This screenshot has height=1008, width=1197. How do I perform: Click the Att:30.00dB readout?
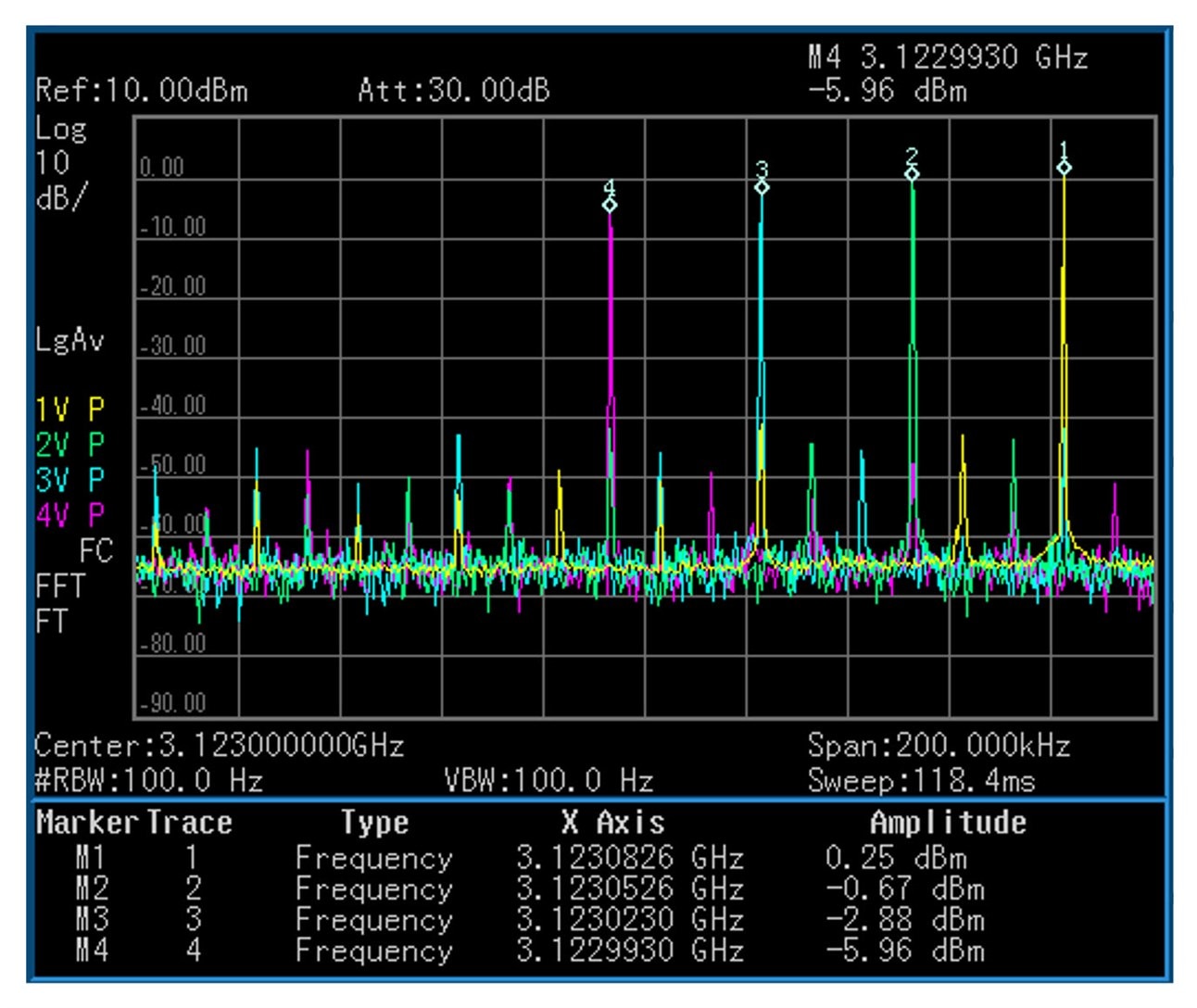coord(454,91)
